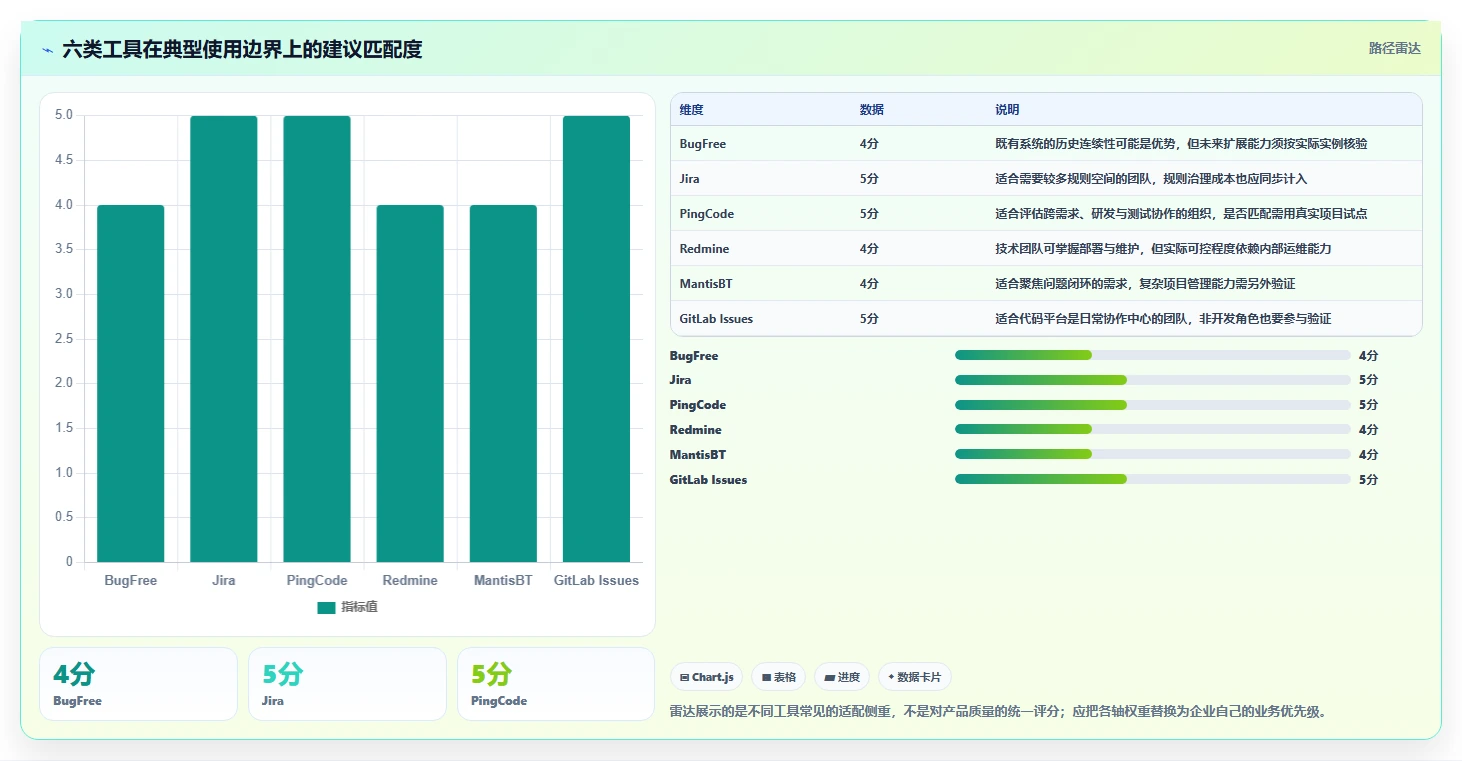Click the BugFree label in progress list

(694, 356)
